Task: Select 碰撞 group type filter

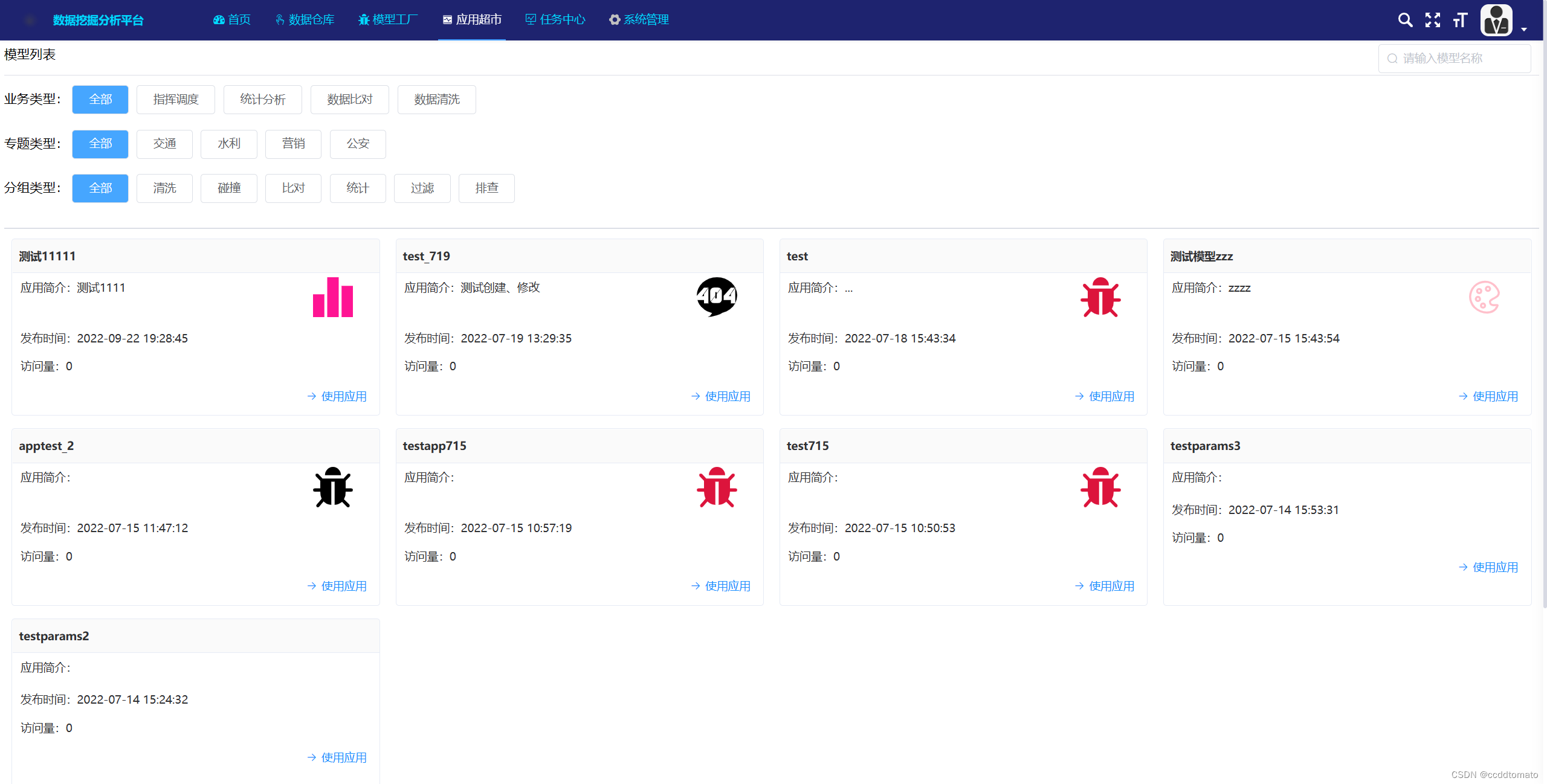Action: [229, 188]
